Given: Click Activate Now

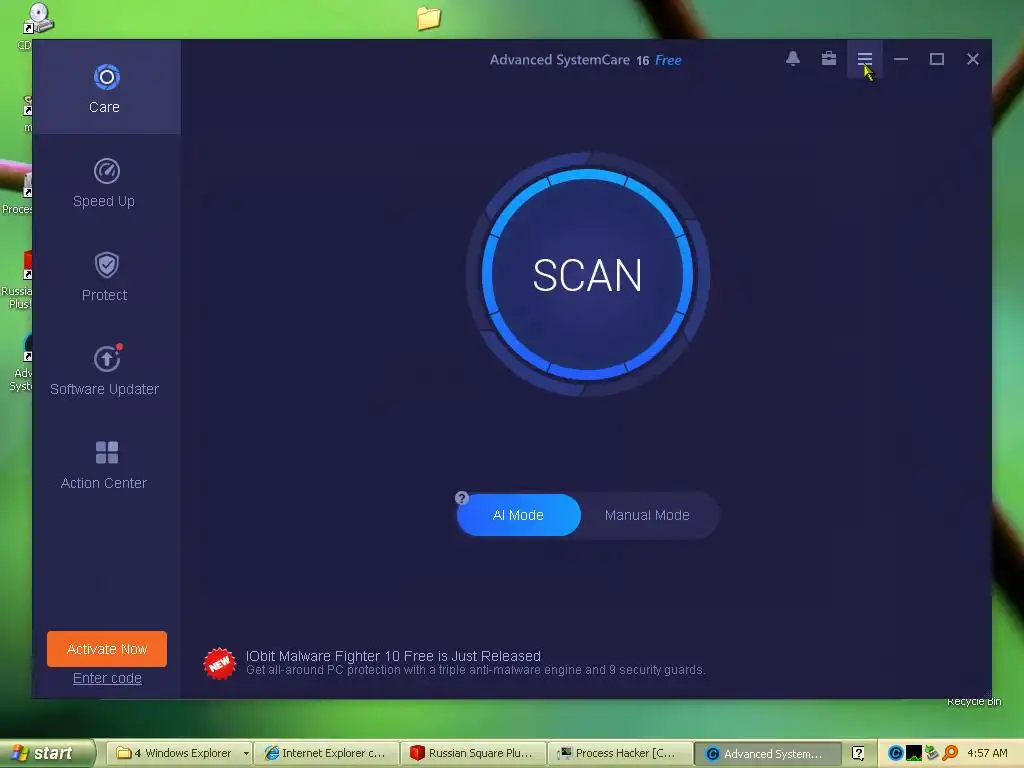Looking at the screenshot, I should [106, 648].
